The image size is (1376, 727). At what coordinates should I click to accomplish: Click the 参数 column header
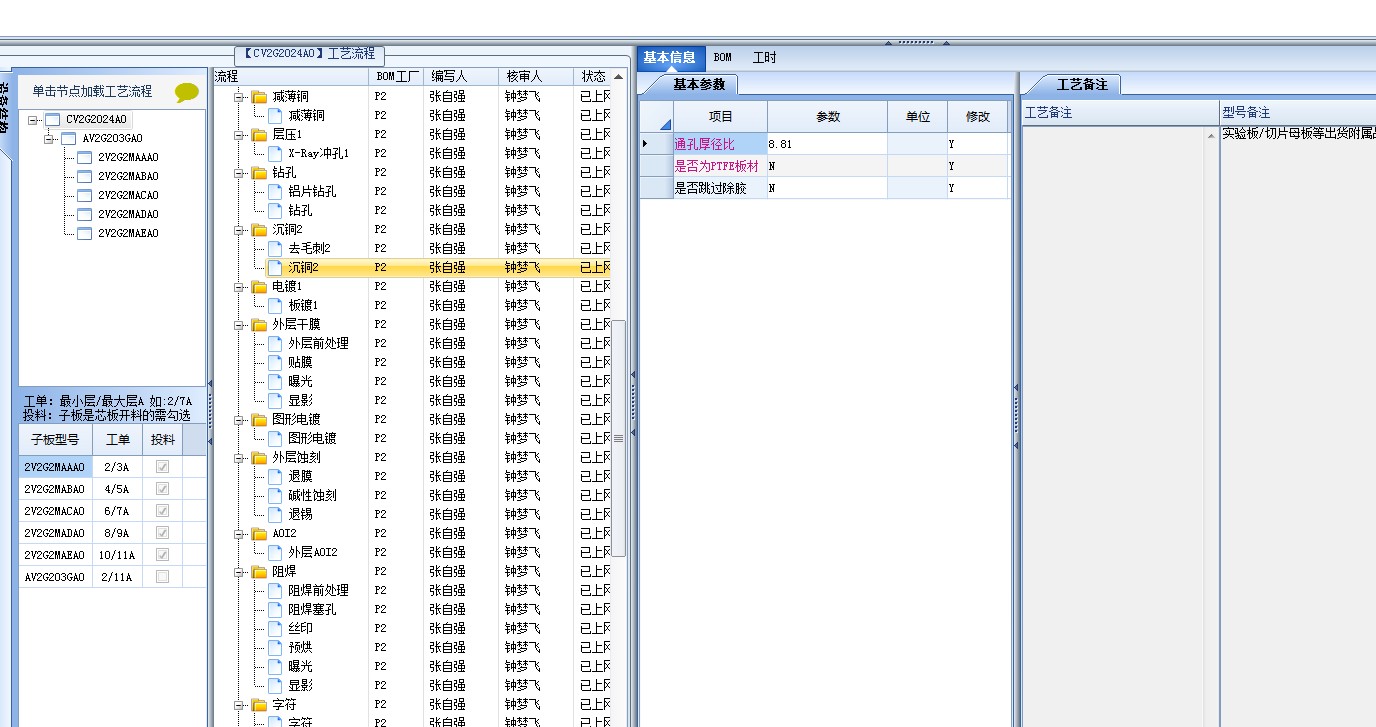[x=828, y=117]
